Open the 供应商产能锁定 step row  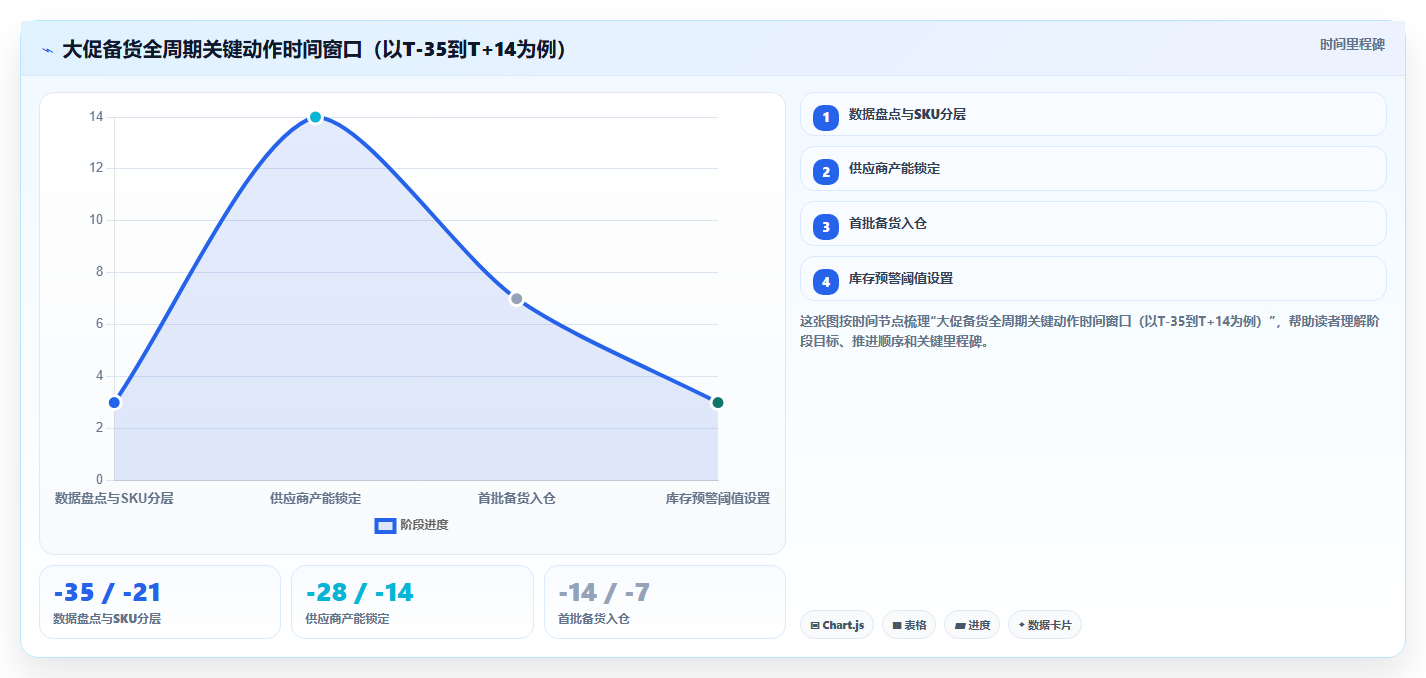point(1093,168)
